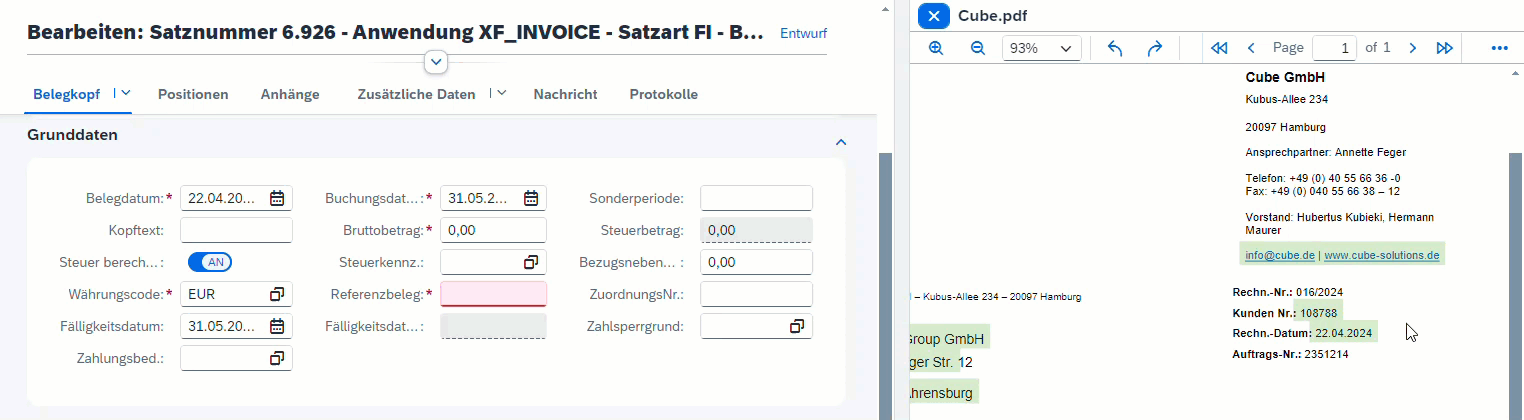Viewport: 1524px width, 420px height.
Task: Open the 93% zoom level dropdown
Action: point(1042,48)
